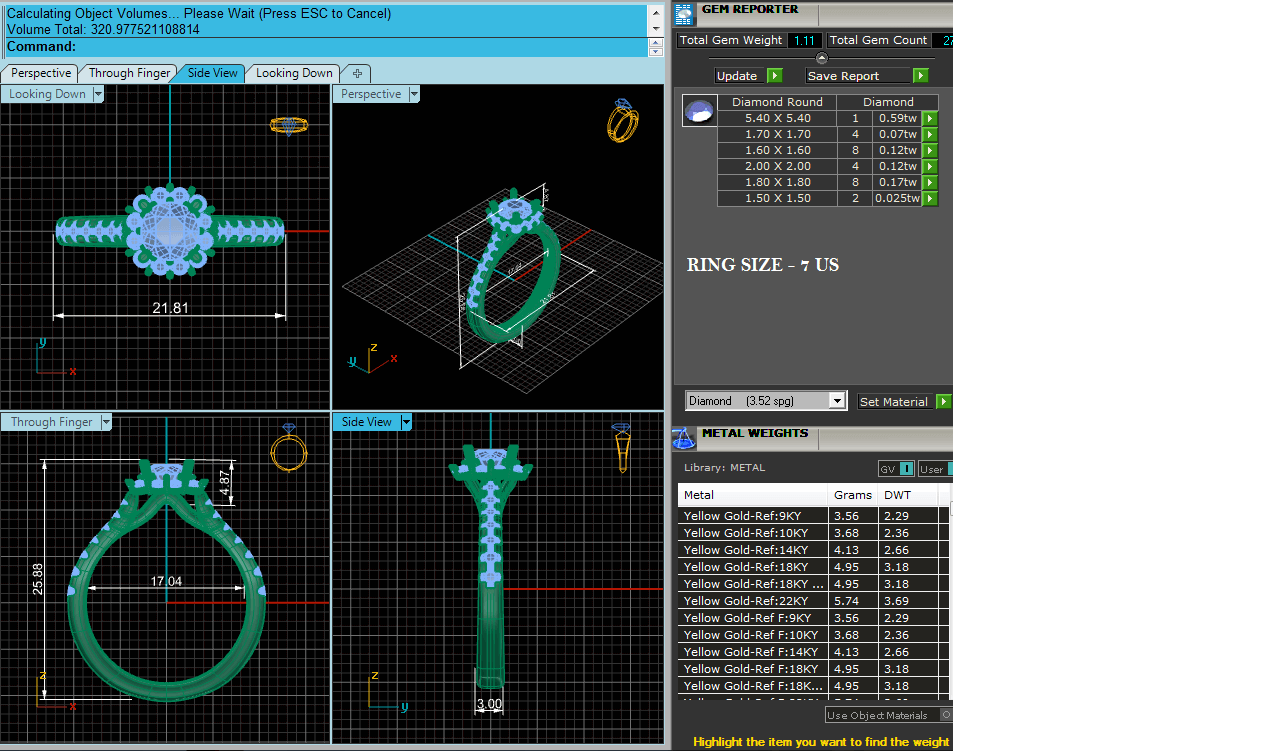Viewport: 1274px width, 751px height.
Task: Click green arrow for 1.80 X 1.80 row
Action: [x=930, y=182]
